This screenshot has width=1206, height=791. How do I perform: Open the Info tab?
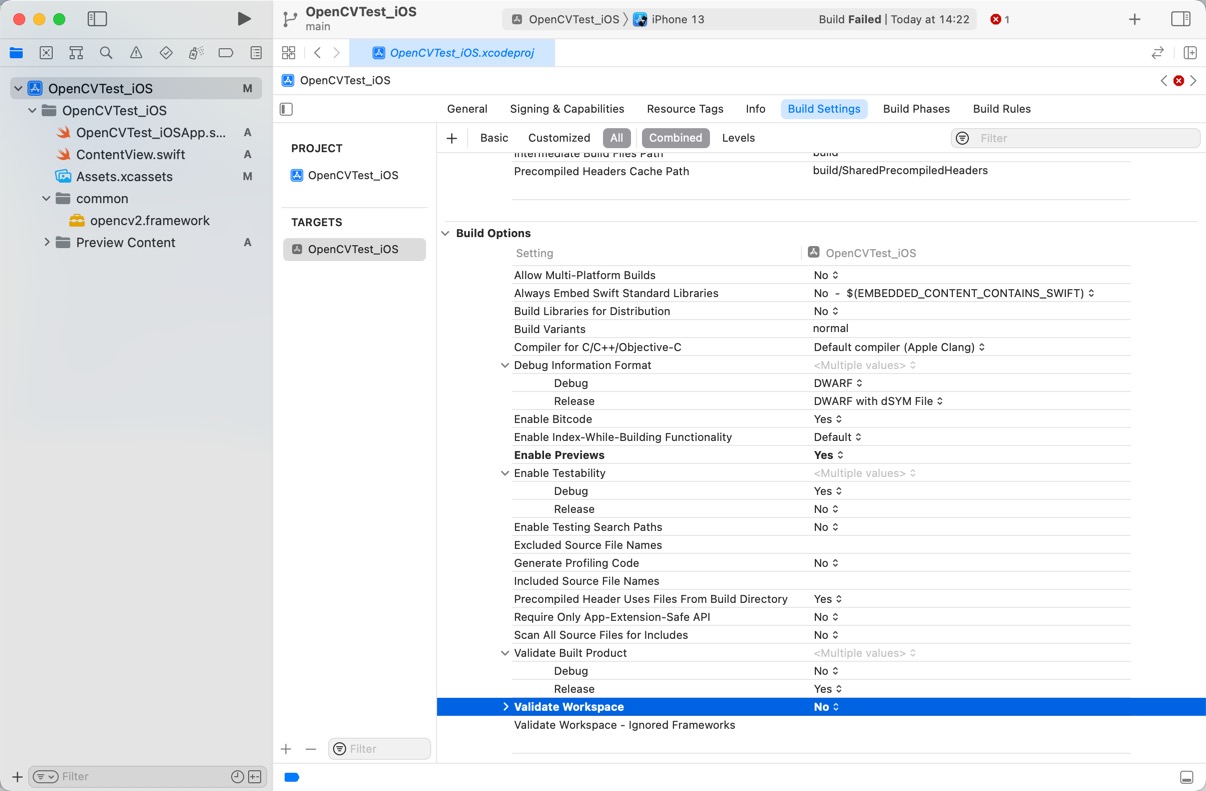(x=755, y=109)
